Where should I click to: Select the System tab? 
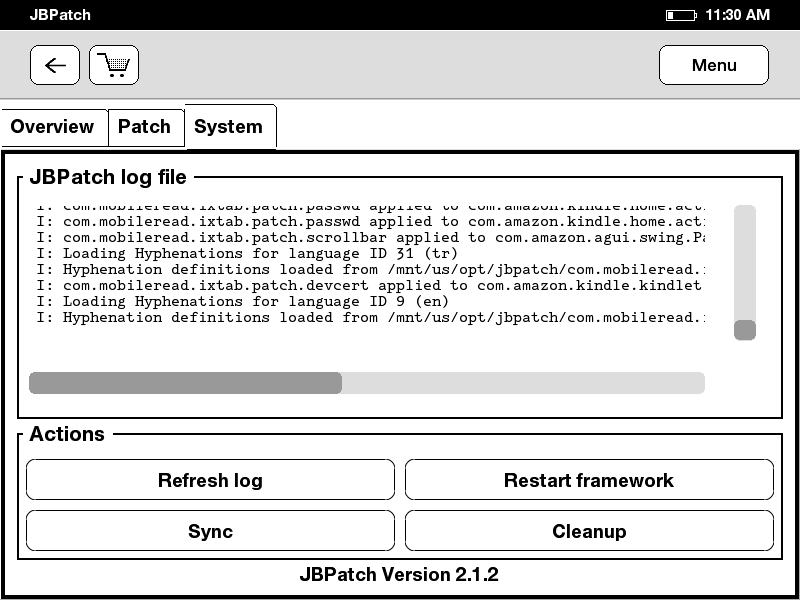(230, 127)
